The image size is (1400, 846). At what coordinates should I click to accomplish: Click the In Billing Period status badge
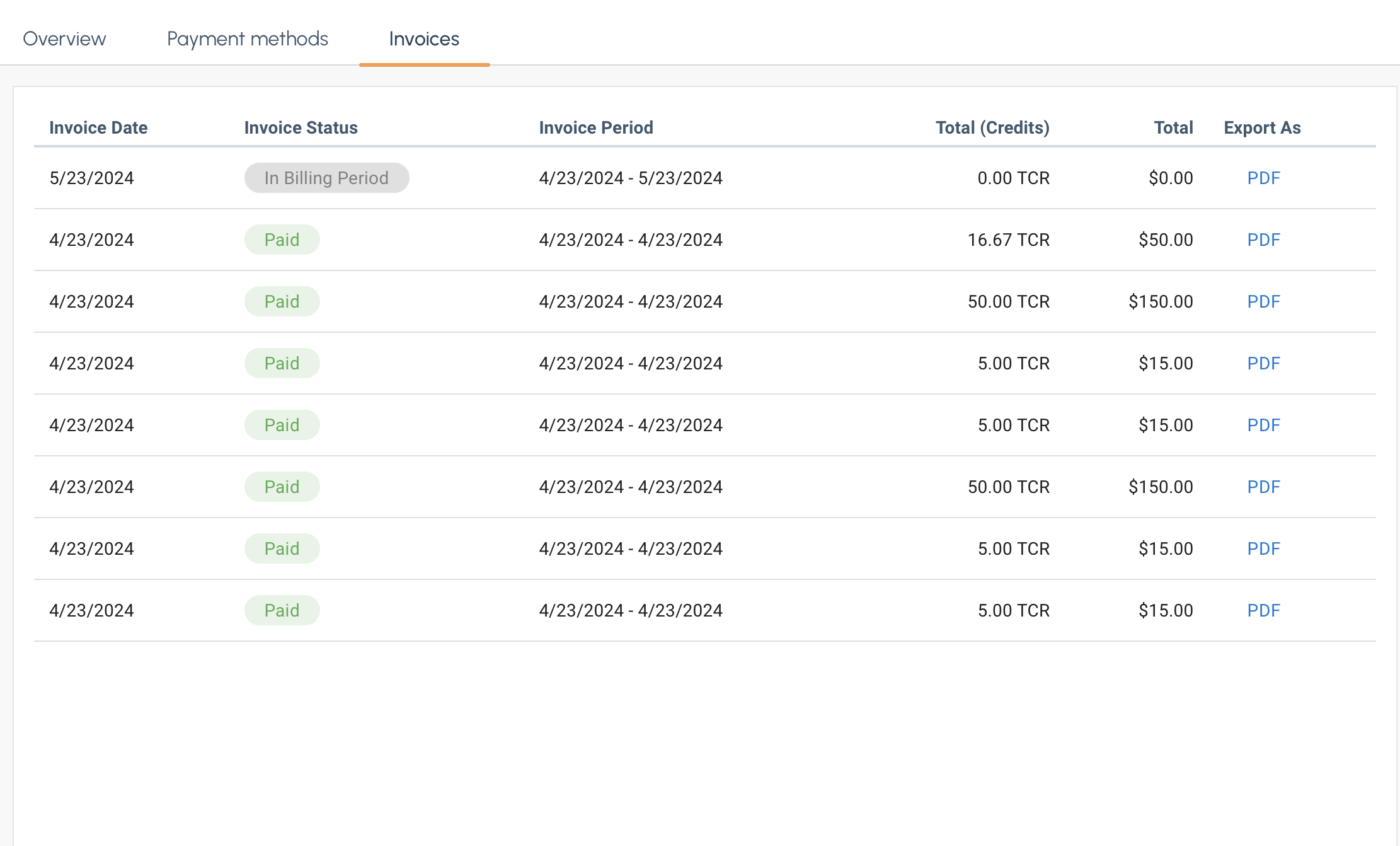(326, 178)
